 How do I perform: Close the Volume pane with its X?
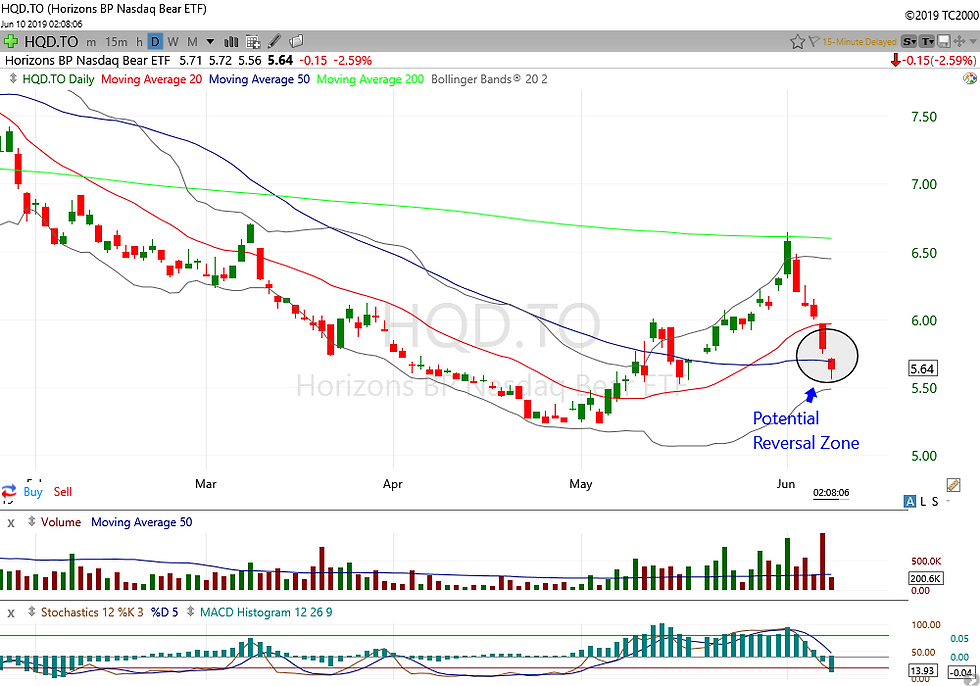click(11, 522)
